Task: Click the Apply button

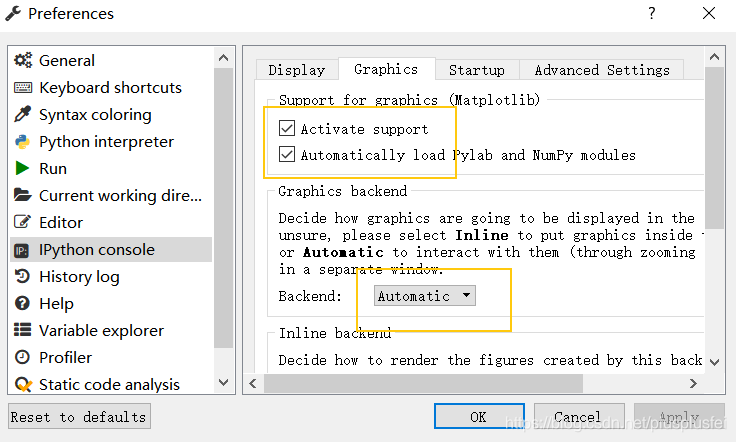Action: 679,416
